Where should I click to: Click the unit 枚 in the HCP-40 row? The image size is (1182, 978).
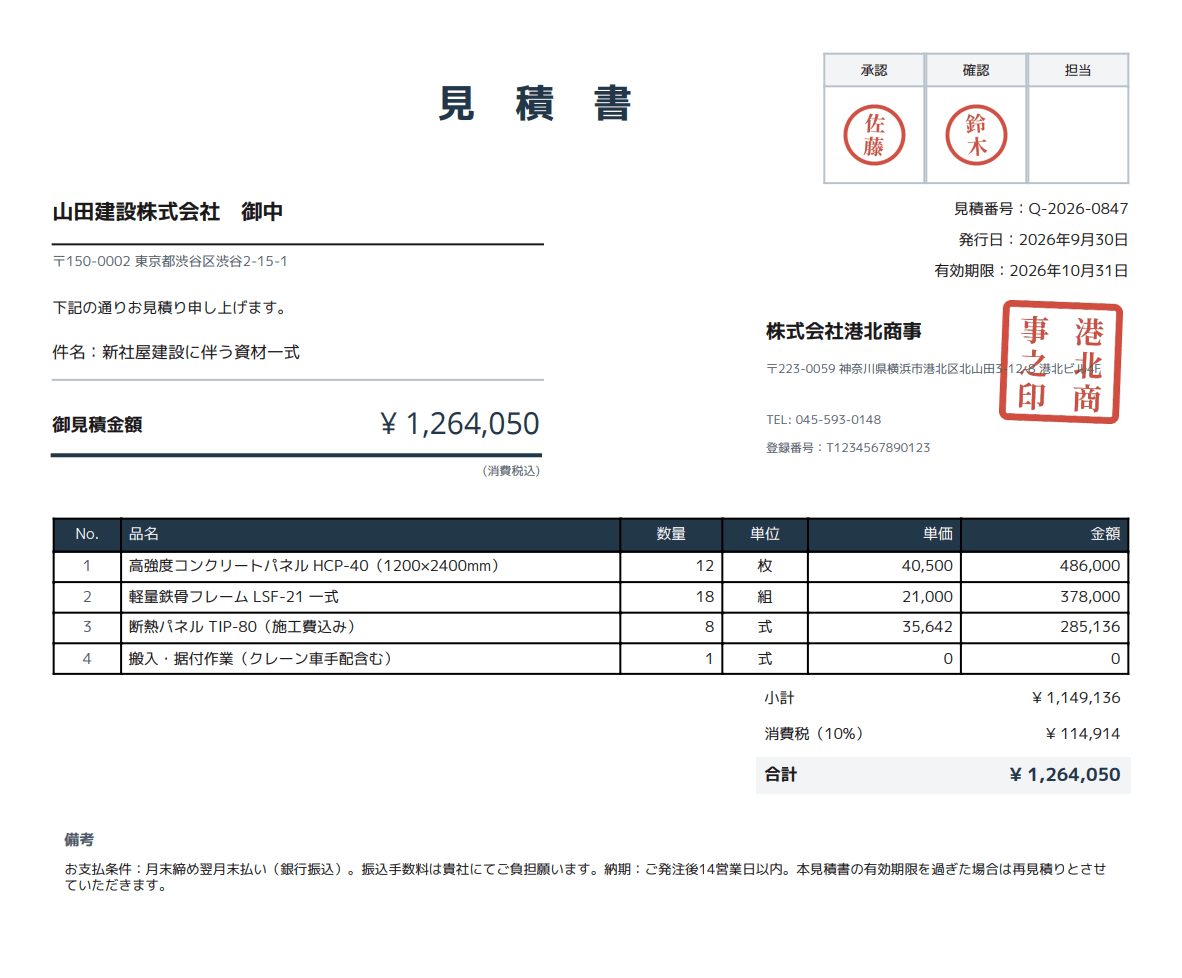point(764,566)
